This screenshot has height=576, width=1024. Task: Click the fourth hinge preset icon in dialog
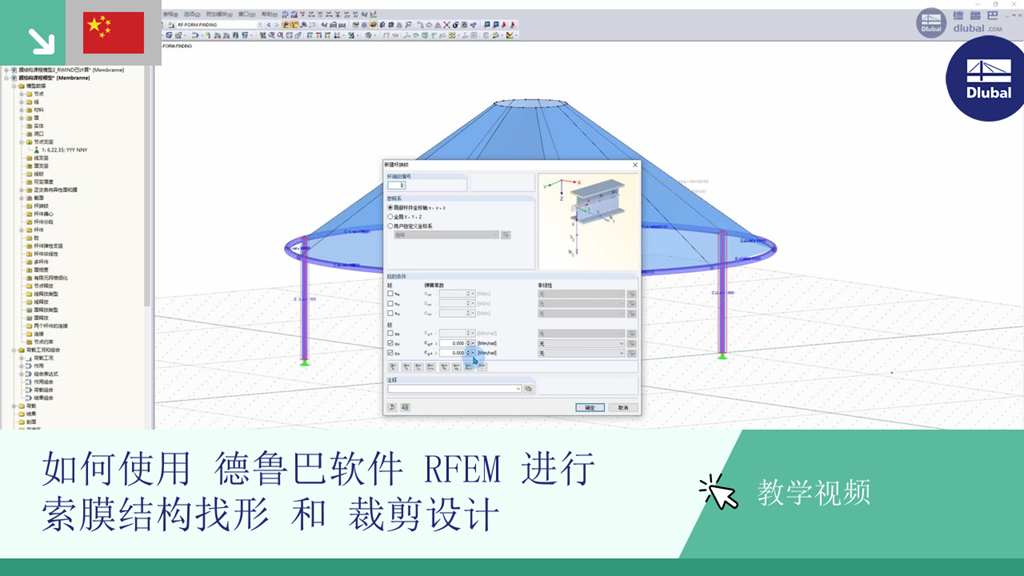point(430,367)
